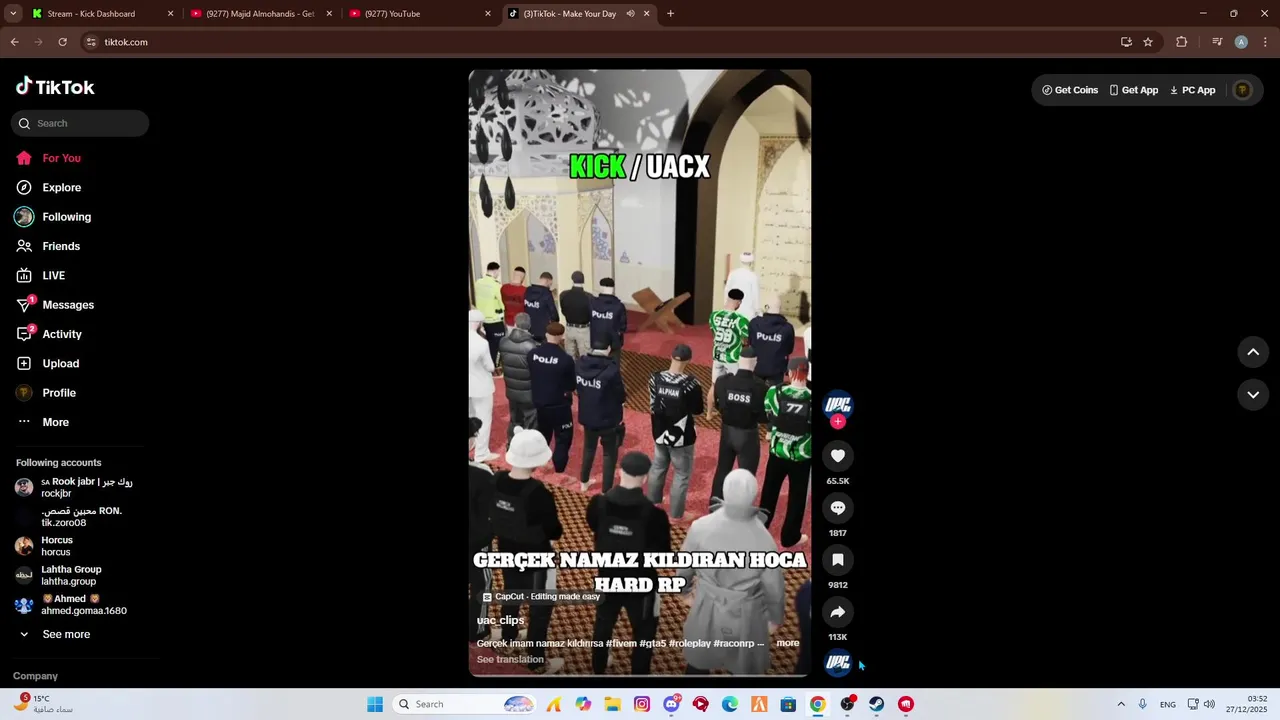Switch to Majid Almohandis YouTube tab
This screenshot has height=720, width=1280.
pos(260,14)
